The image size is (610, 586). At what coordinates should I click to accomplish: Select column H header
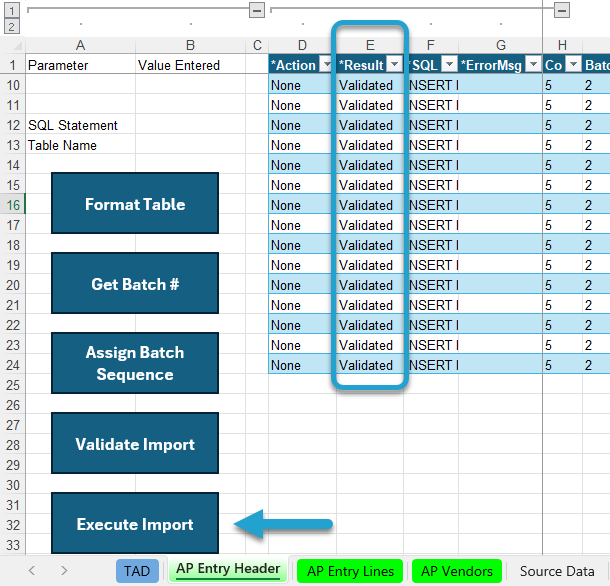pos(562,45)
